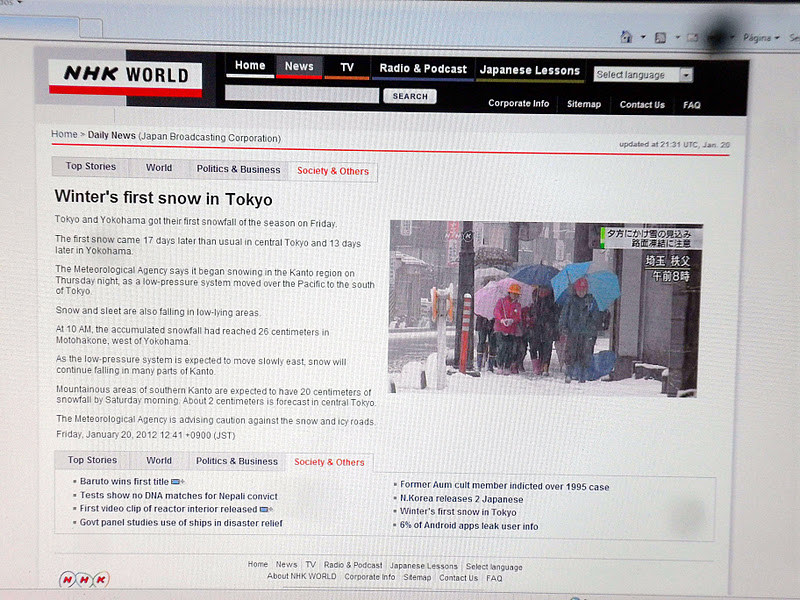This screenshot has width=800, height=600.
Task: Open the Sitemap header link
Action: [x=584, y=104]
